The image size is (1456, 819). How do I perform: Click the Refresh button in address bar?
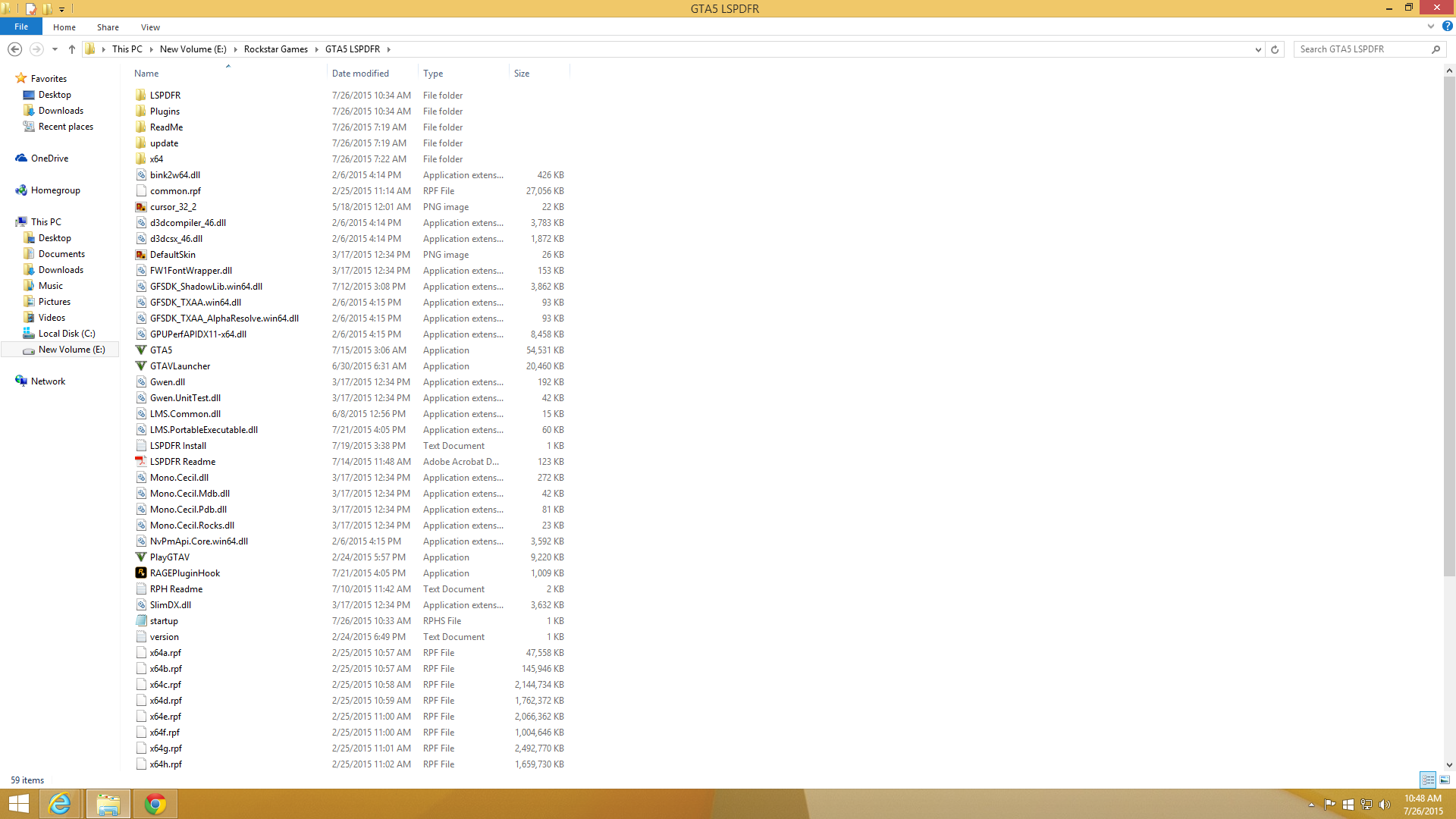tap(1275, 49)
